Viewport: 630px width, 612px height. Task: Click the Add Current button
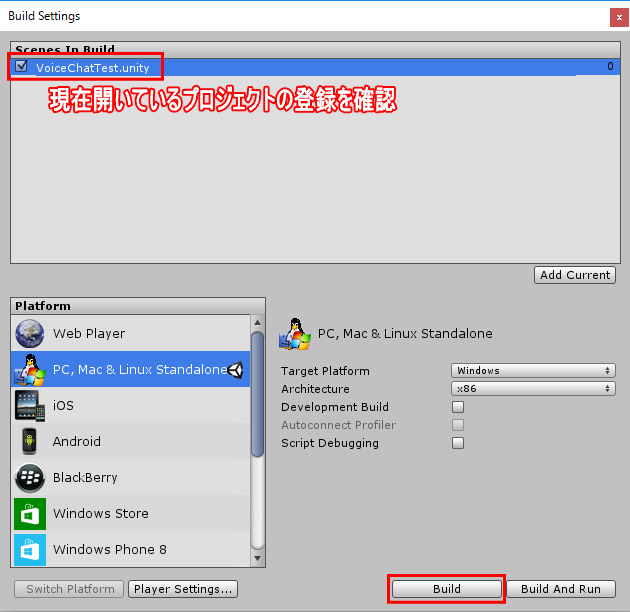click(575, 275)
